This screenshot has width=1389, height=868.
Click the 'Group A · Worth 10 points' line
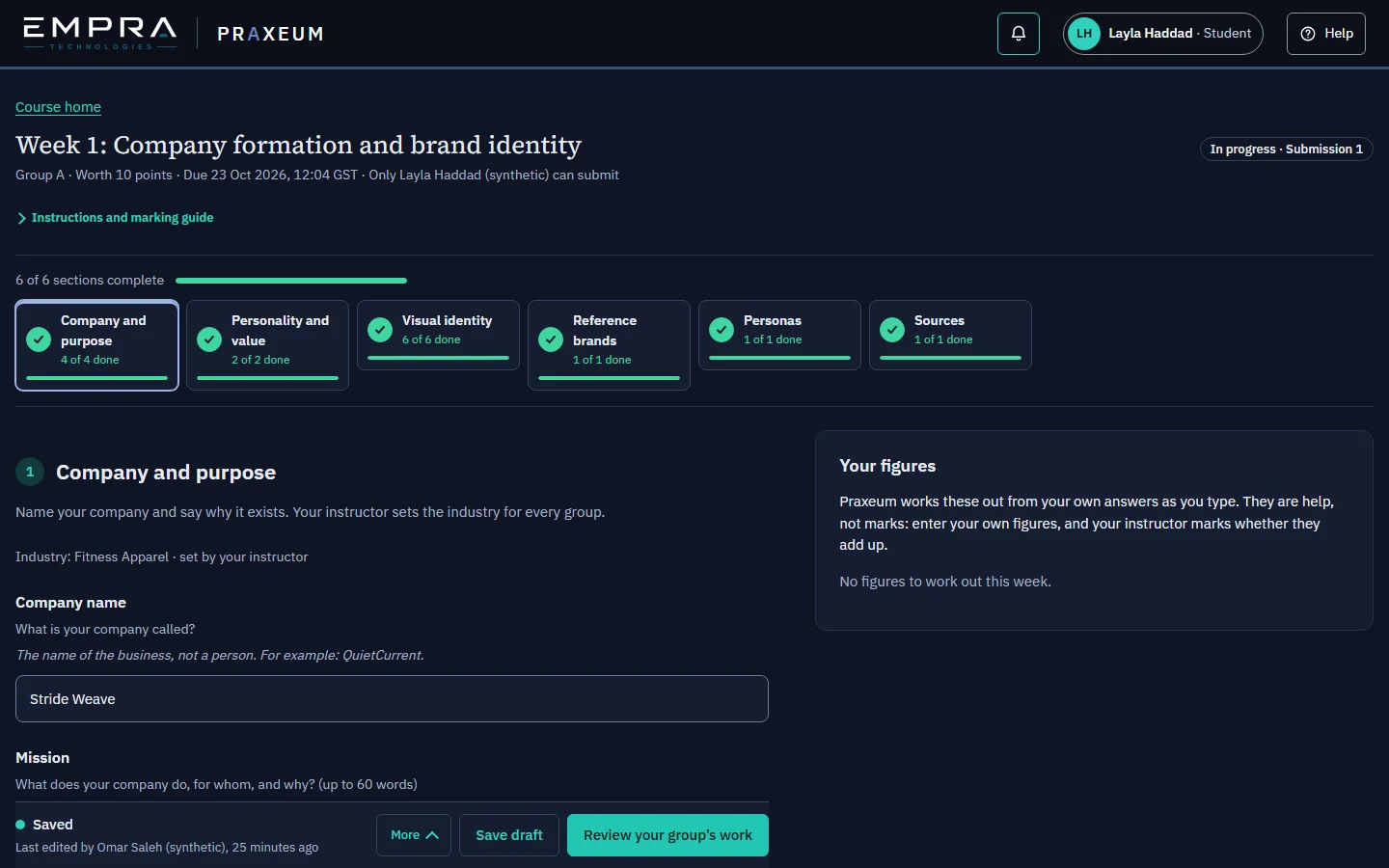click(317, 176)
